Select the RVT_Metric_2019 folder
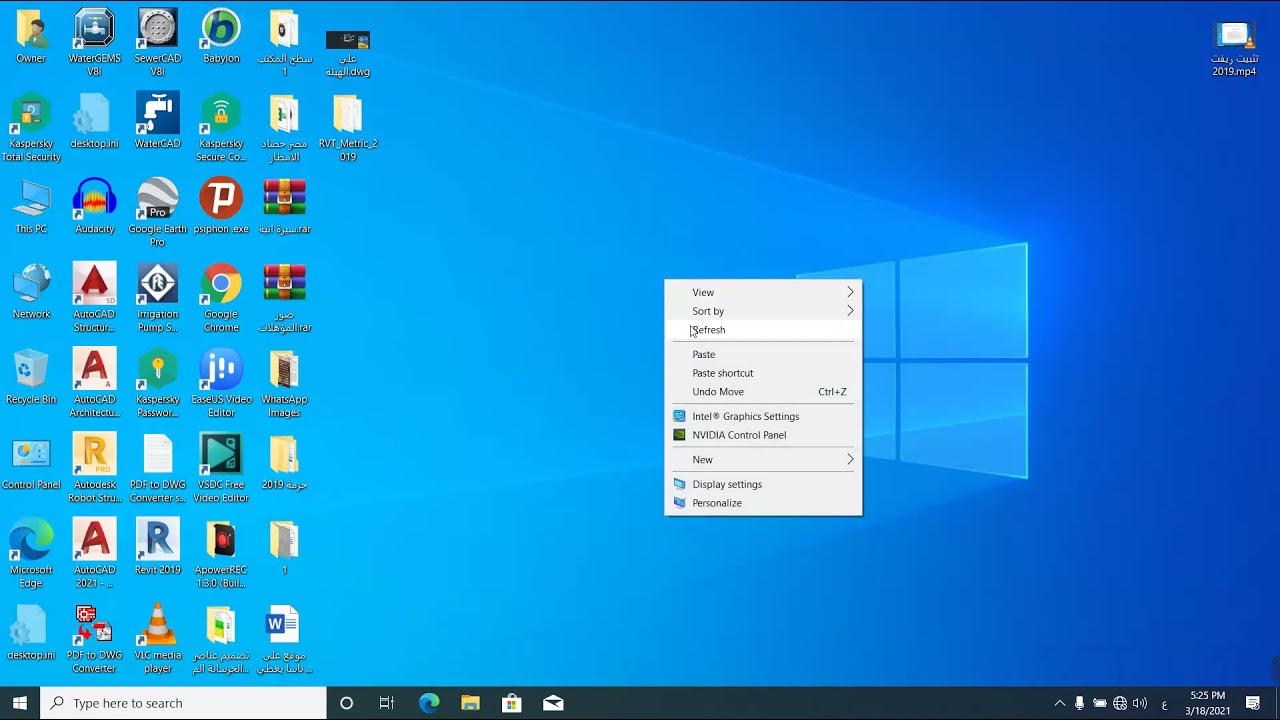Image resolution: width=1280 pixels, height=720 pixels. tap(348, 128)
